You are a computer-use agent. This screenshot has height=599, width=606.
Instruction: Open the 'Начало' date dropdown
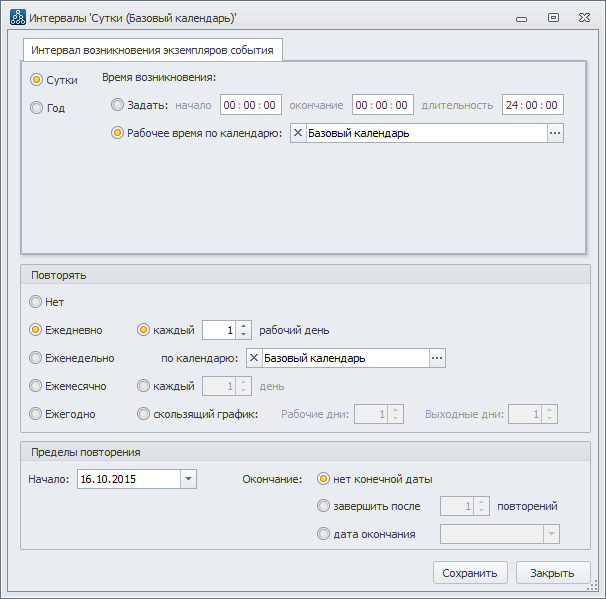189,479
